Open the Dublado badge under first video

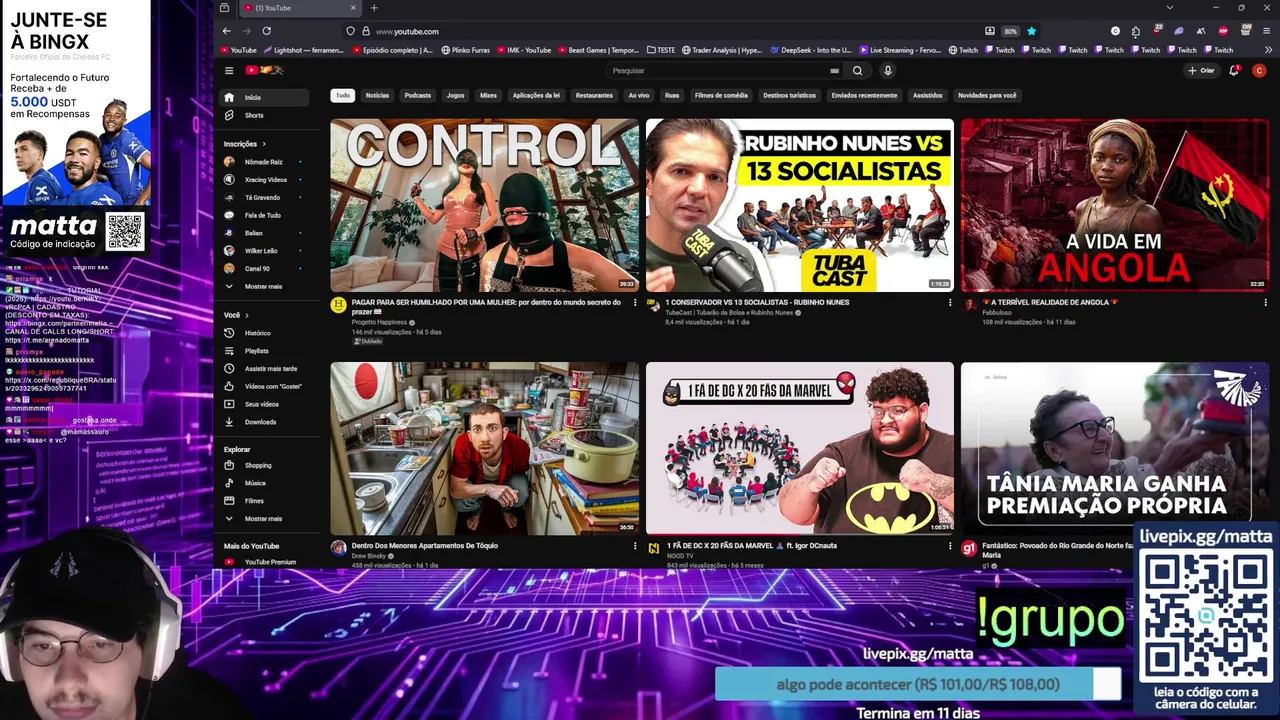click(367, 341)
